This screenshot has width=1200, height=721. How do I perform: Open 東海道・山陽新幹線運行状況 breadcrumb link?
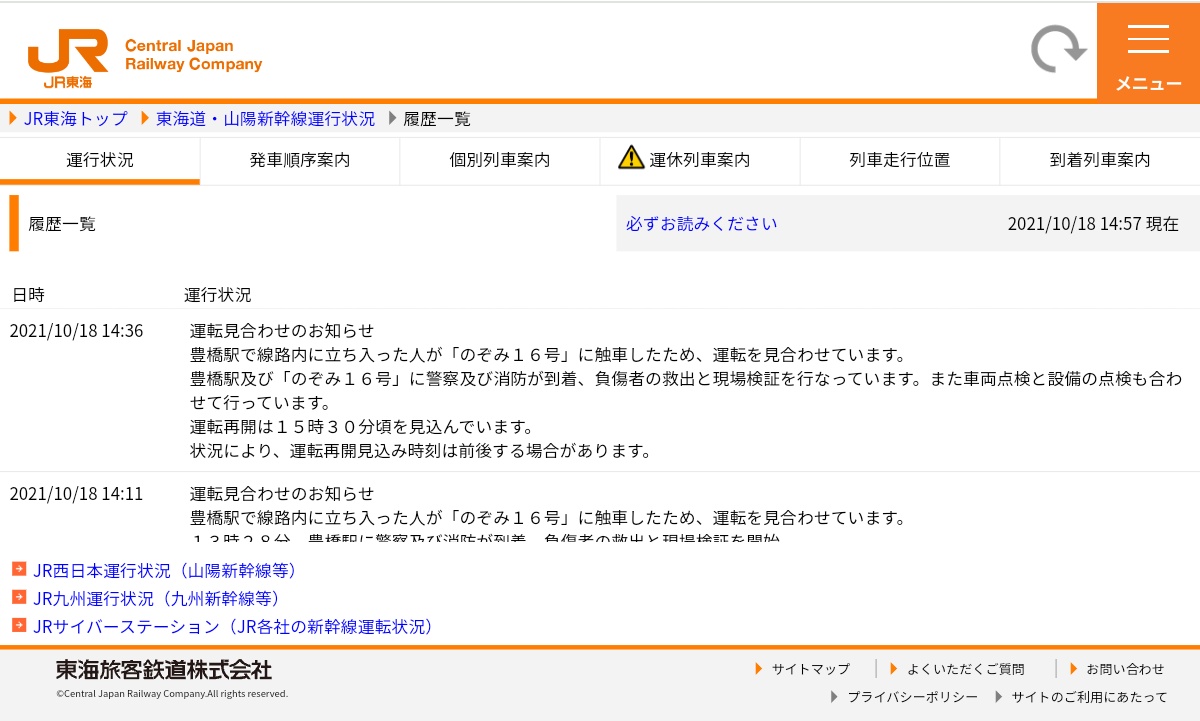tap(265, 119)
